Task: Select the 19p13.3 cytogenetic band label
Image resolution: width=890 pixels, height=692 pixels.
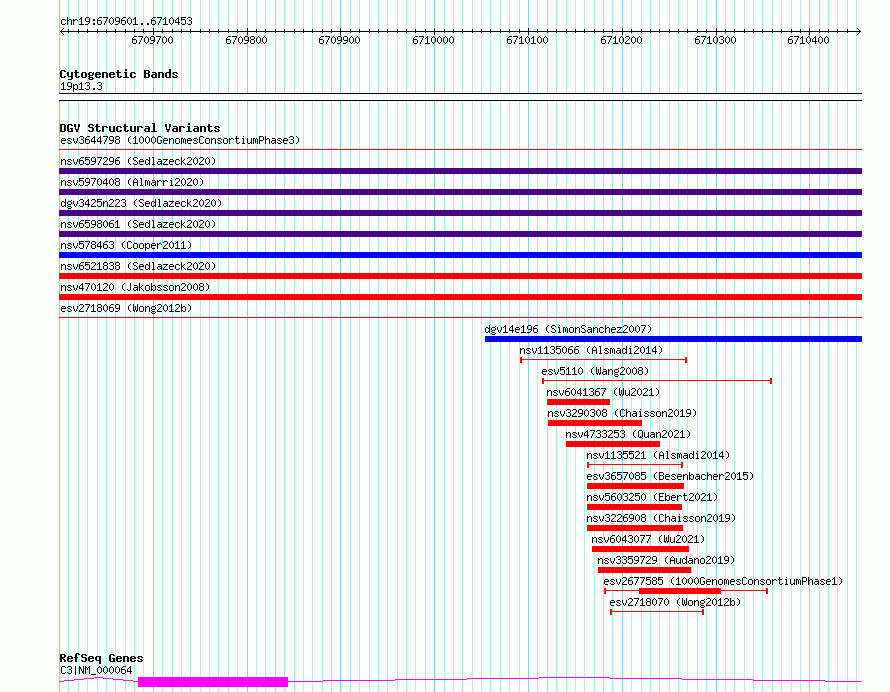Action: tap(81, 86)
